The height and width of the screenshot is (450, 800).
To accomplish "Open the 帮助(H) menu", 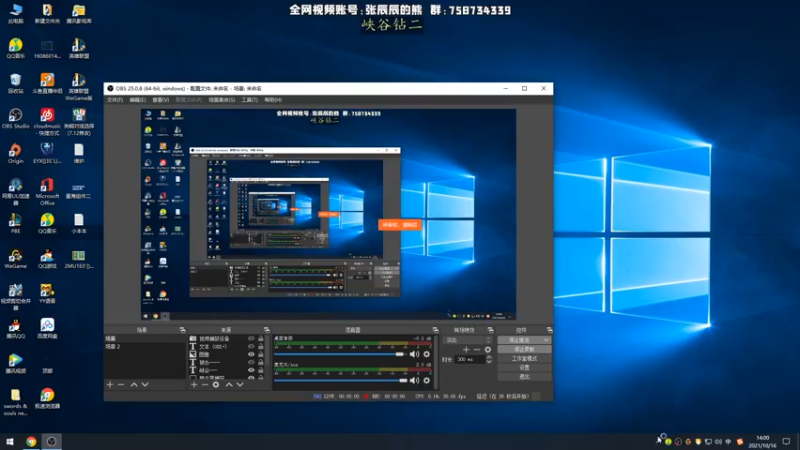I will [x=273, y=100].
